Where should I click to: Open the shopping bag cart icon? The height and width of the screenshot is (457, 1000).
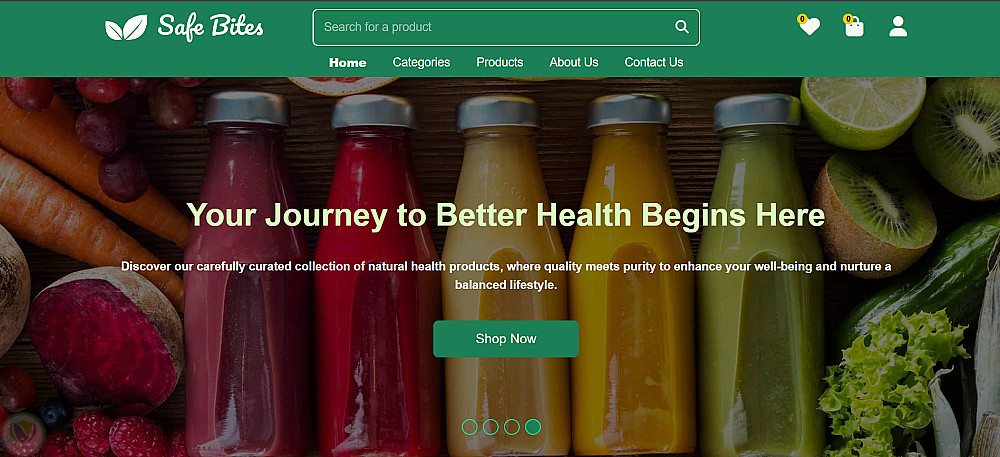tap(854, 27)
